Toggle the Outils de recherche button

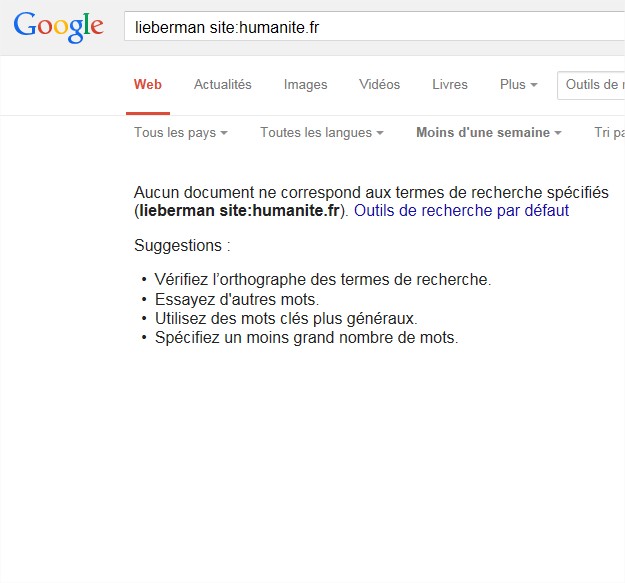pos(591,85)
